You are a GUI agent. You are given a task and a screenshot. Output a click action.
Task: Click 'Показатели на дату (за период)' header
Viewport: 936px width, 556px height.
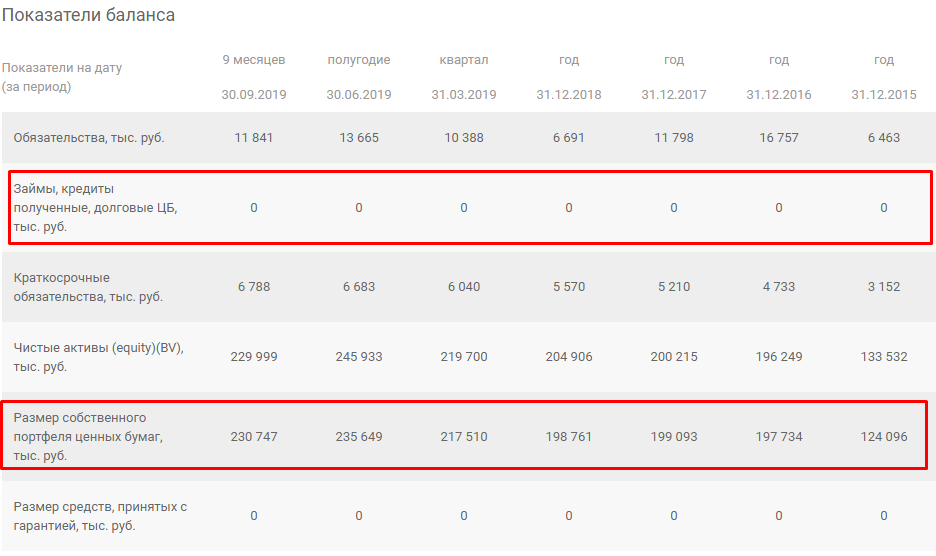(x=62, y=77)
